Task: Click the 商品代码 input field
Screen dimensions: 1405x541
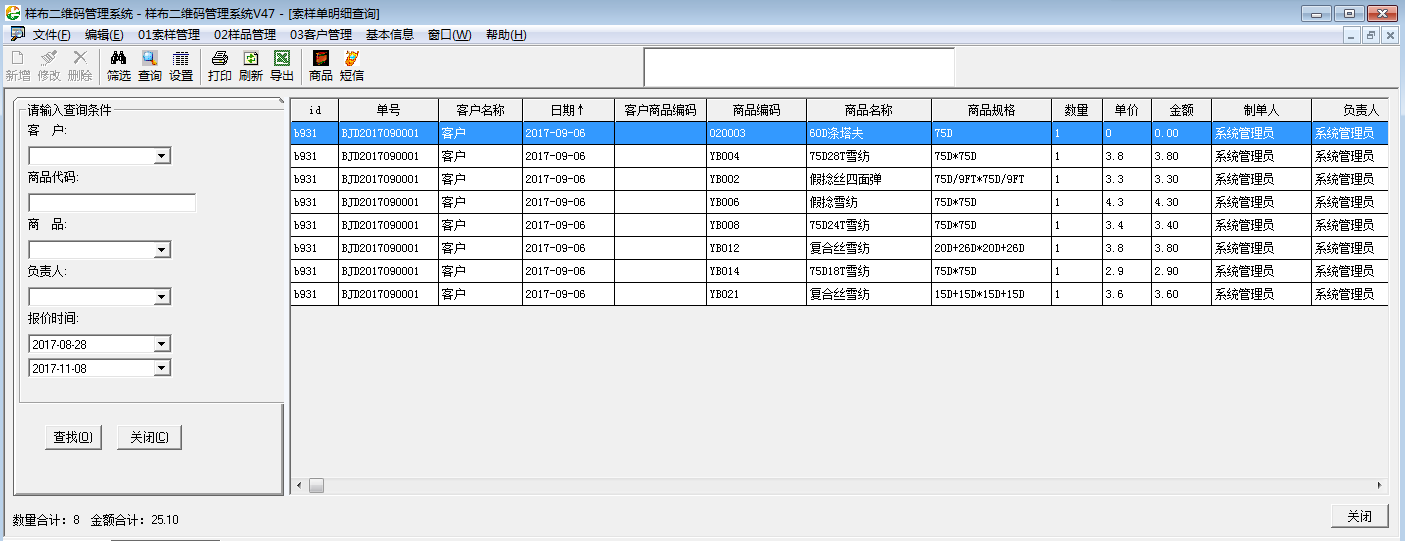Action: pyautogui.click(x=112, y=203)
